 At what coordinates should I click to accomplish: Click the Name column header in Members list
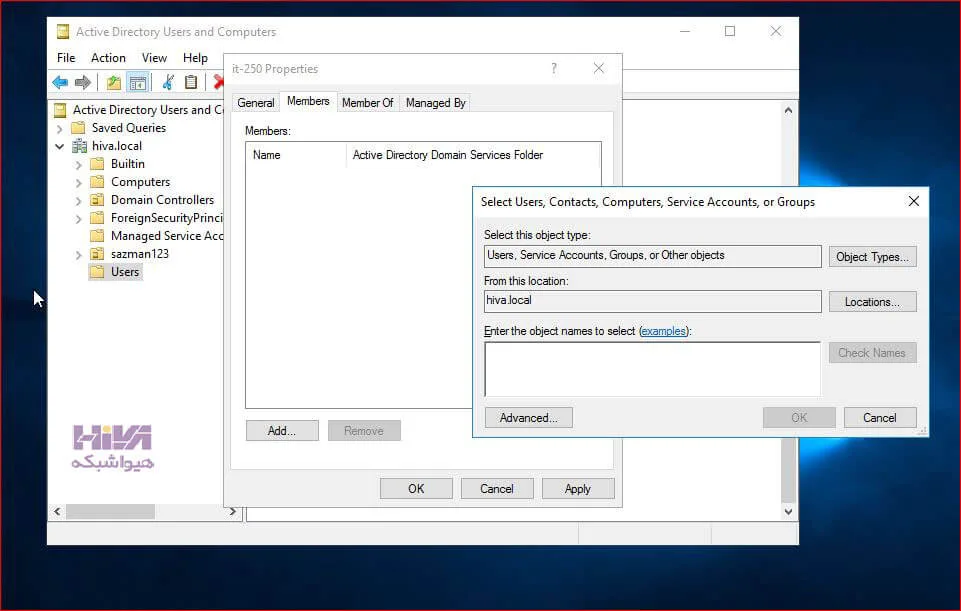297,155
